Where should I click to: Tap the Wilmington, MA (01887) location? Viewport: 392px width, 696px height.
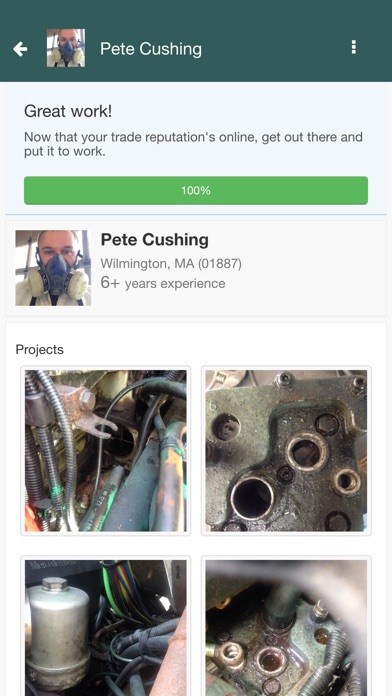click(171, 264)
